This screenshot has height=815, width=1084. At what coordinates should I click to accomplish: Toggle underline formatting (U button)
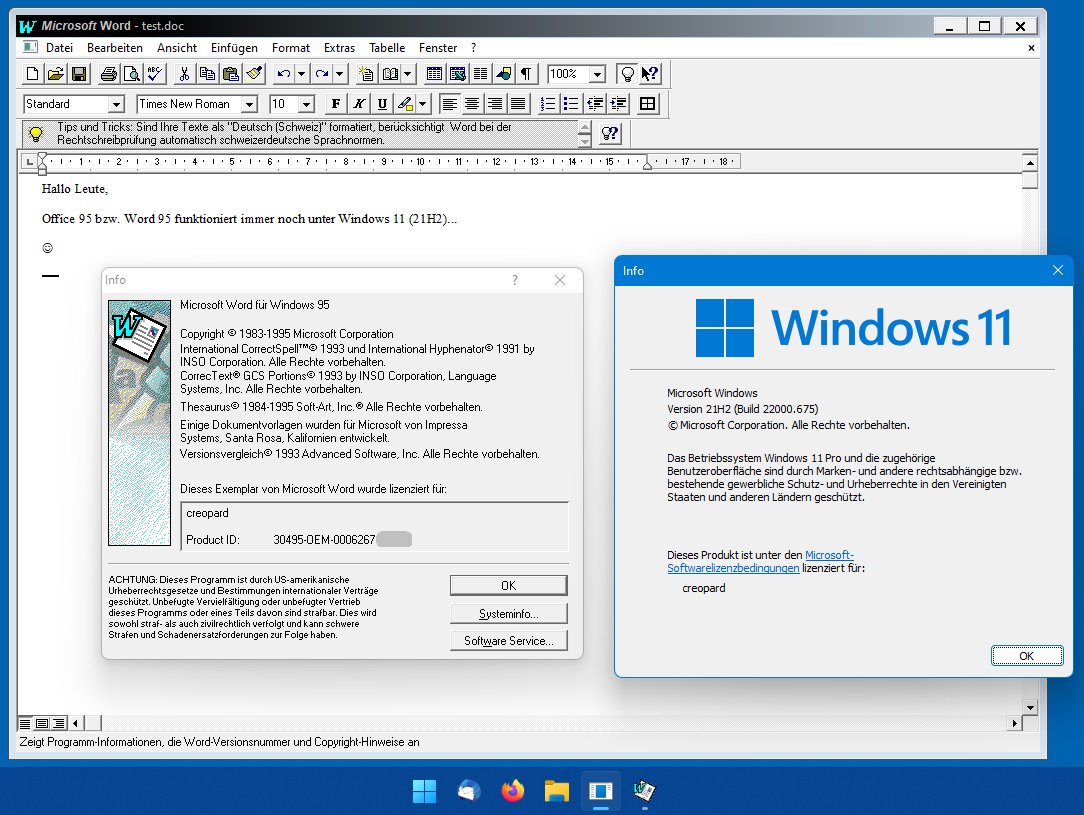tap(382, 104)
